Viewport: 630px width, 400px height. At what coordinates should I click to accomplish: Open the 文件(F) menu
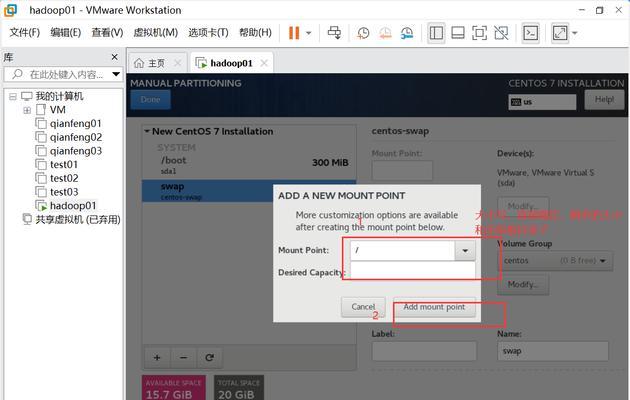pyautogui.click(x=25, y=33)
